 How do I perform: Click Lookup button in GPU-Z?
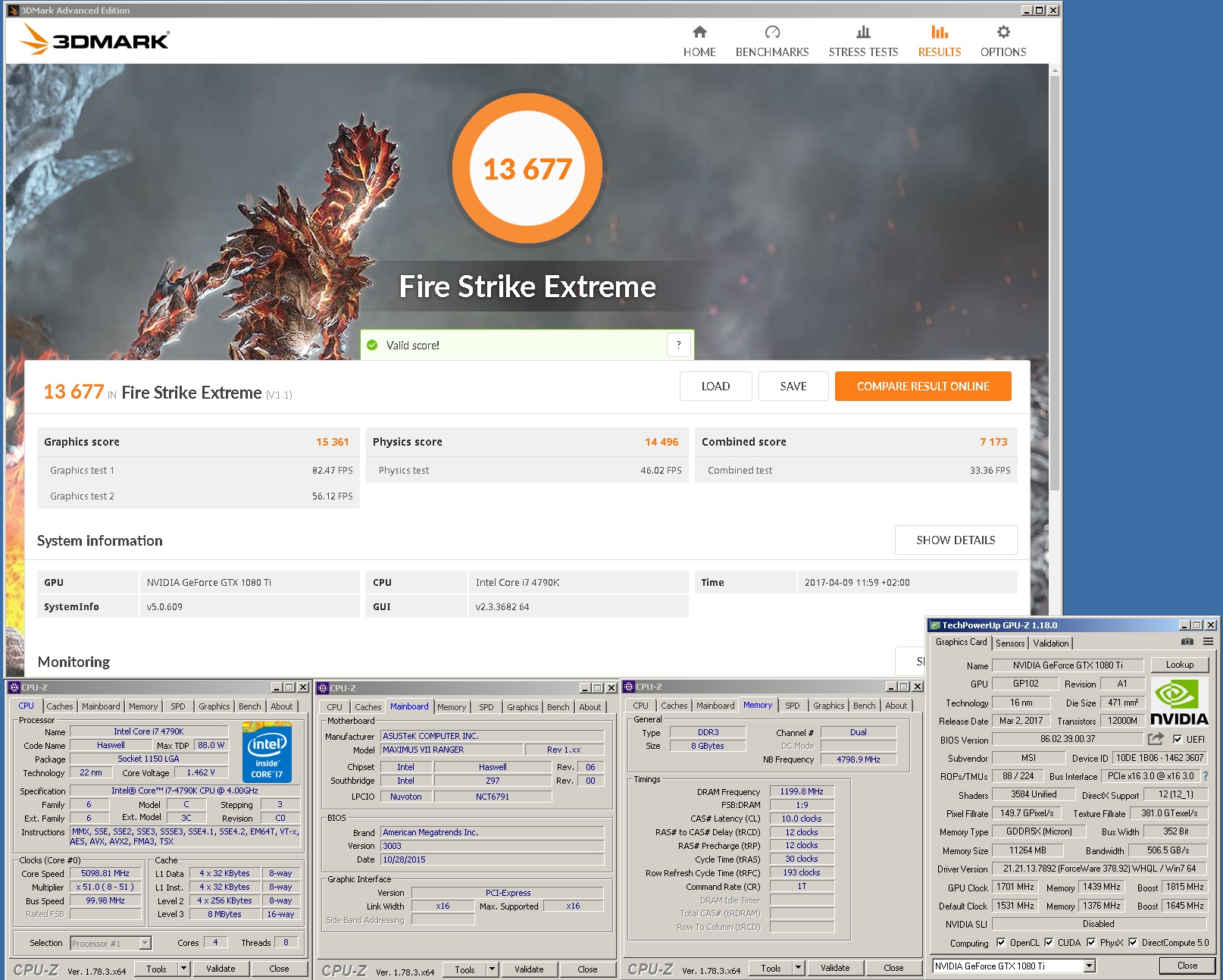1180,665
